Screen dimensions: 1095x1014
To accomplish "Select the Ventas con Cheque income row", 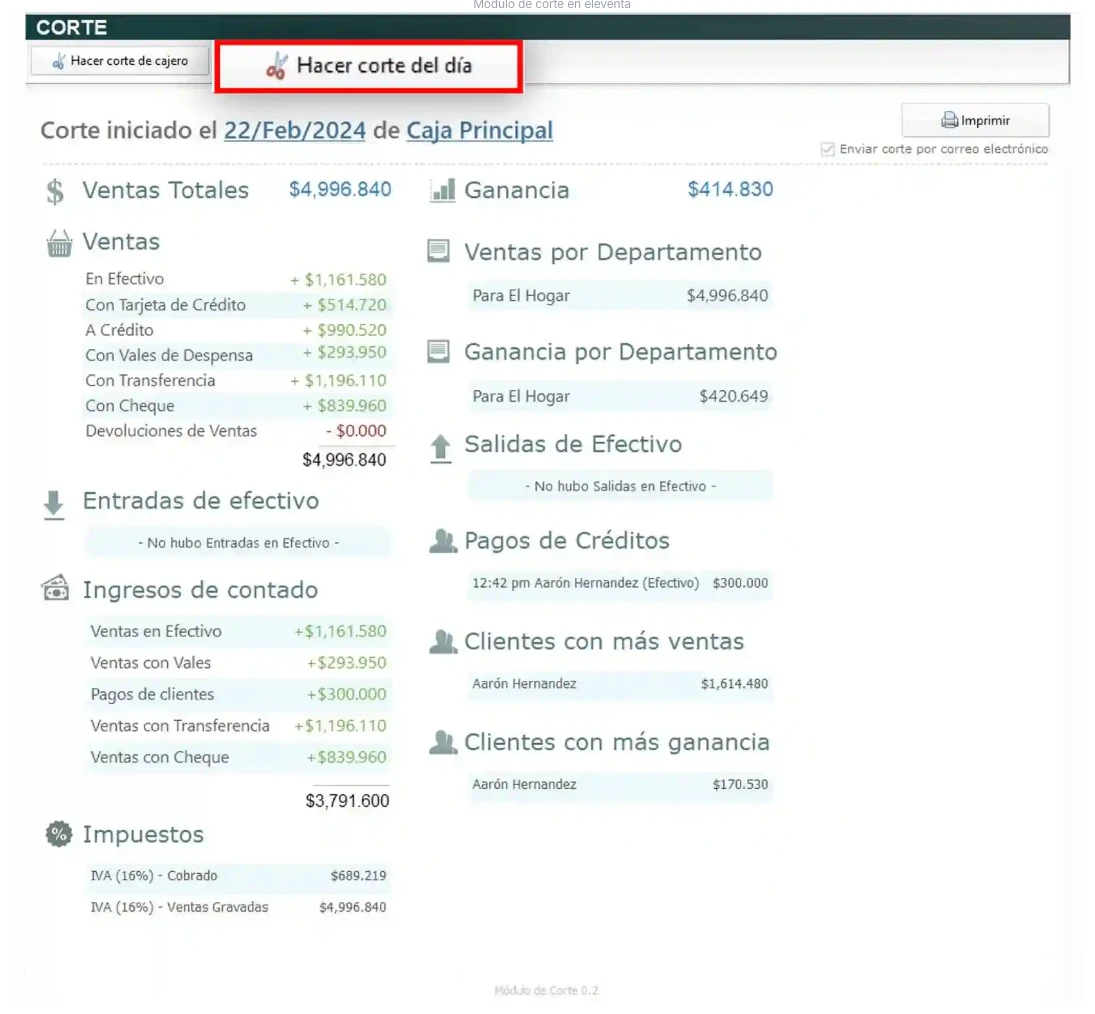I will pyautogui.click(x=237, y=757).
